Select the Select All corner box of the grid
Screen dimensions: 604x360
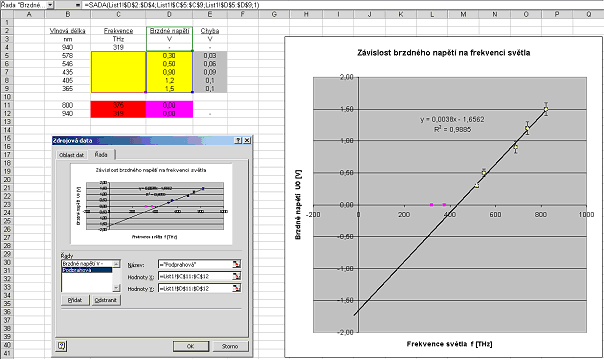7,14
